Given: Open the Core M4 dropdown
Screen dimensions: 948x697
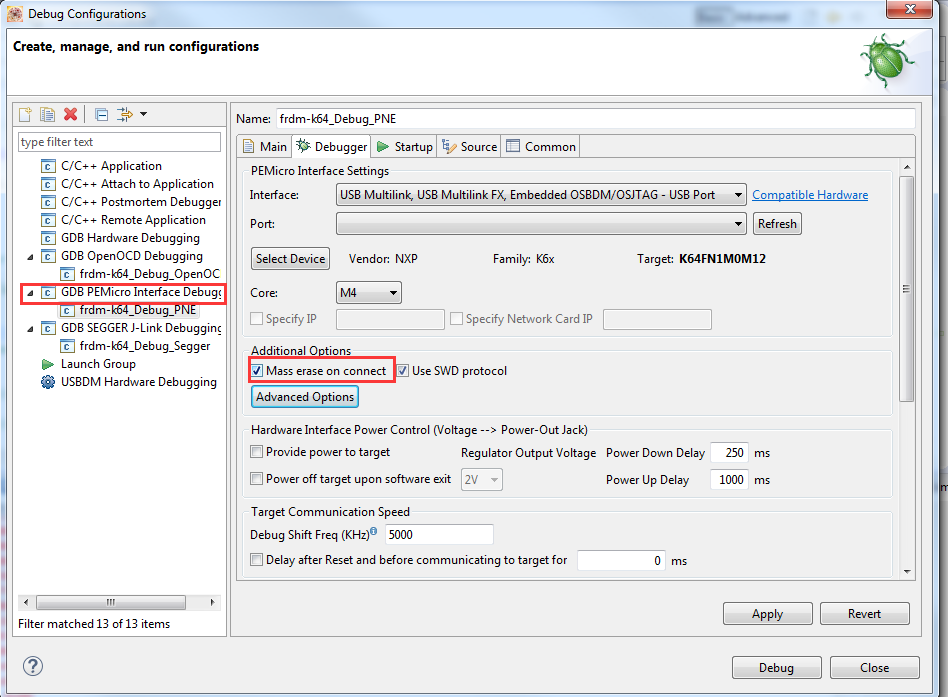Looking at the screenshot, I should pyautogui.click(x=369, y=293).
